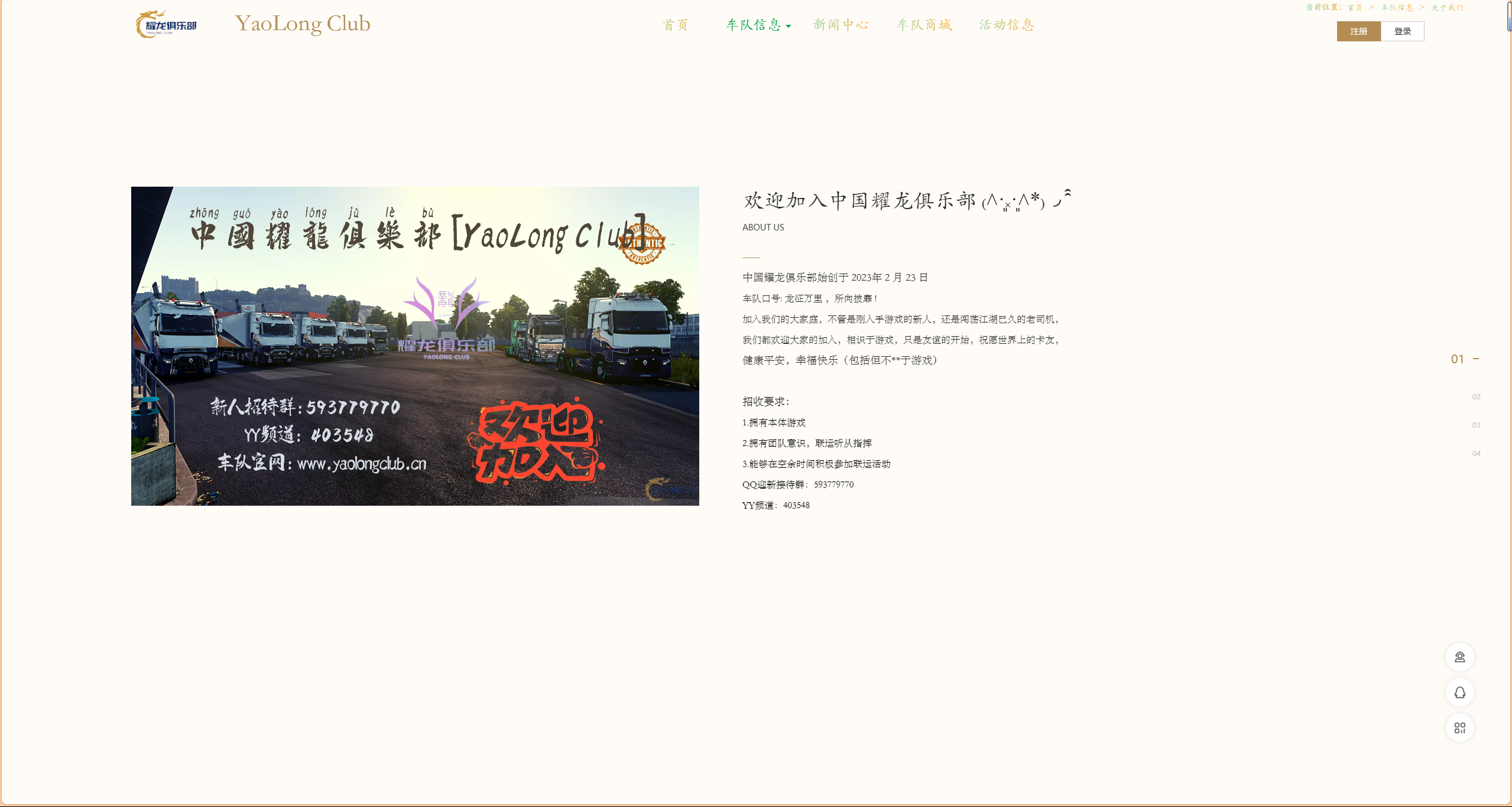The height and width of the screenshot is (807, 1512).
Task: Click 关于我们 in the breadcrumb
Action: point(1447,8)
